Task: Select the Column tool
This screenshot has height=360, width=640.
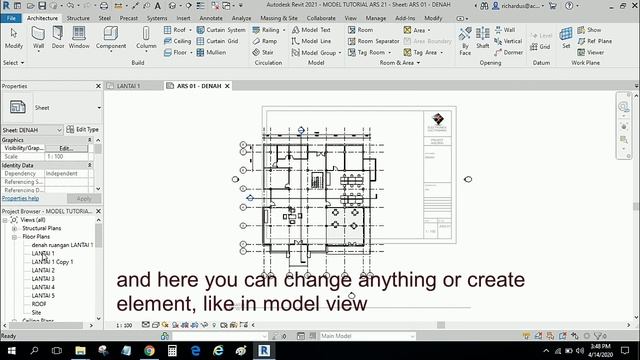Action: (146, 38)
